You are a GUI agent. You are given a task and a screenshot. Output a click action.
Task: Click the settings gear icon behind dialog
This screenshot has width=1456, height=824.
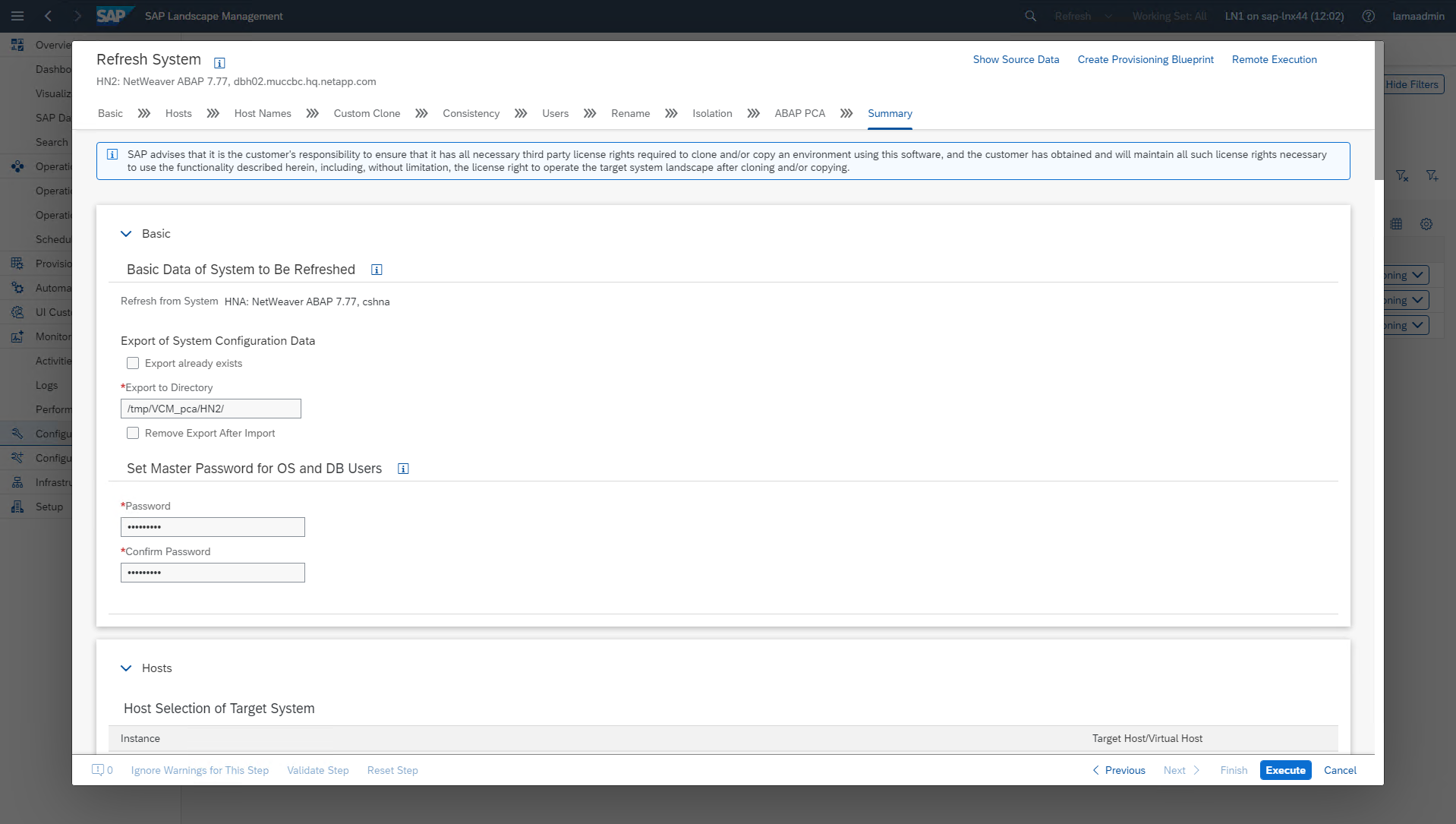(x=1426, y=224)
